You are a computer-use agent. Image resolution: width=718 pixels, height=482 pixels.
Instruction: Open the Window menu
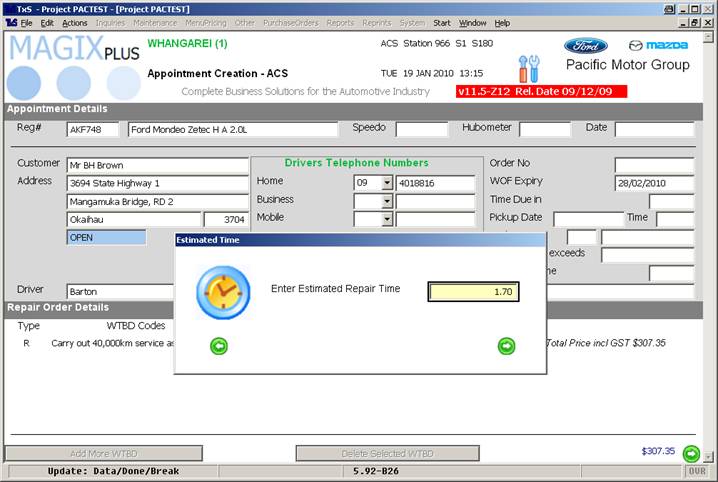(x=472, y=22)
